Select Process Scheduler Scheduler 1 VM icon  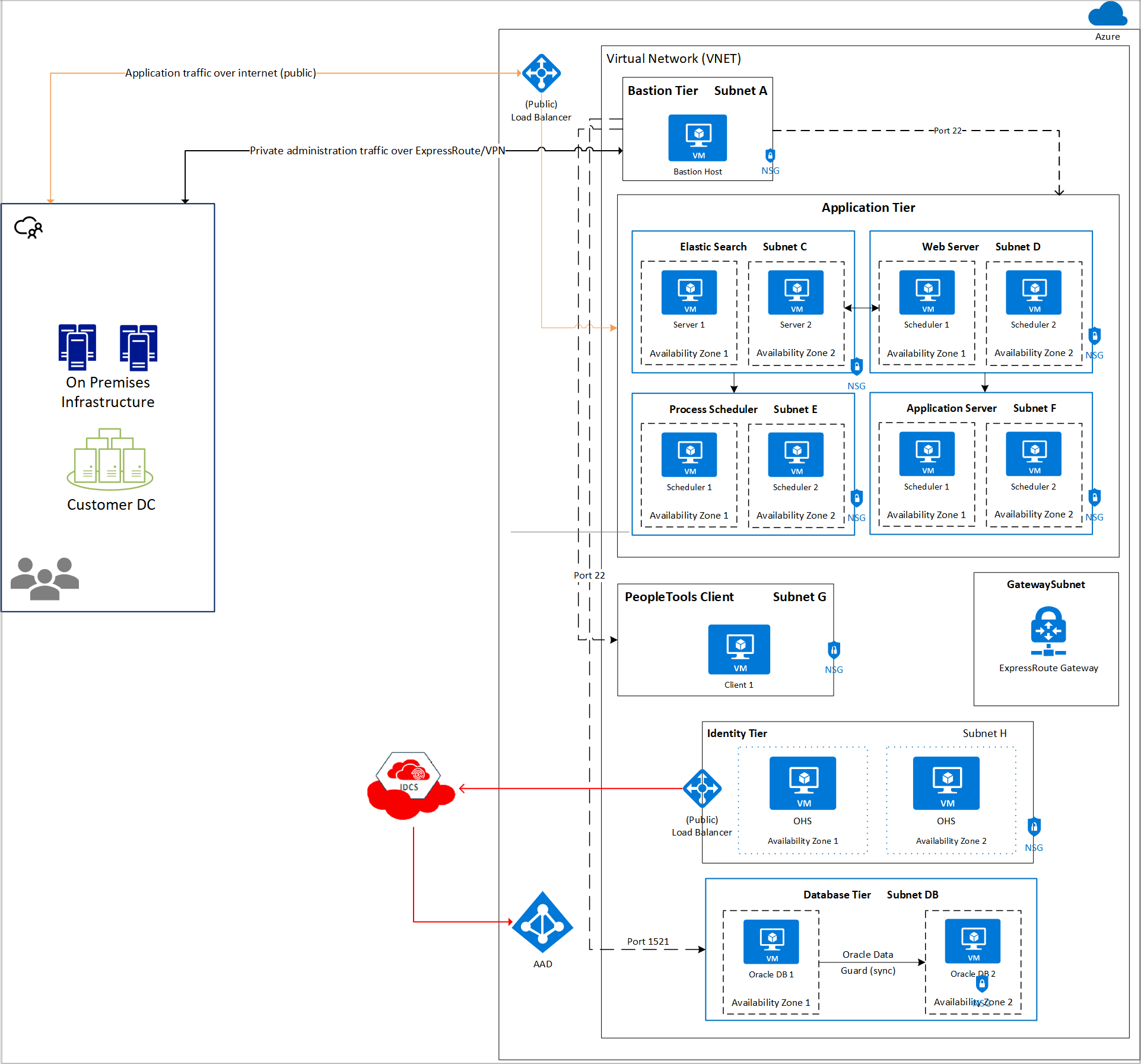pyautogui.click(x=689, y=455)
